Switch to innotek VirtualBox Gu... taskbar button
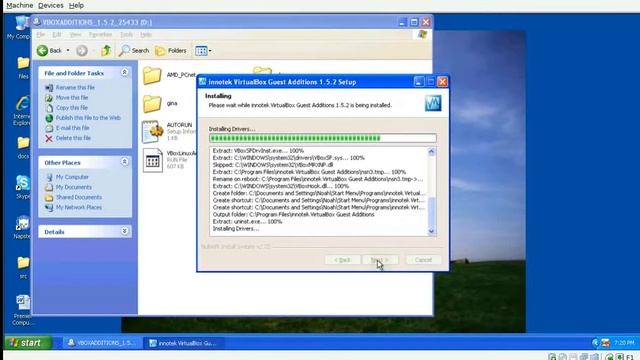Image resolution: width=640 pixels, height=360 pixels. [x=184, y=343]
